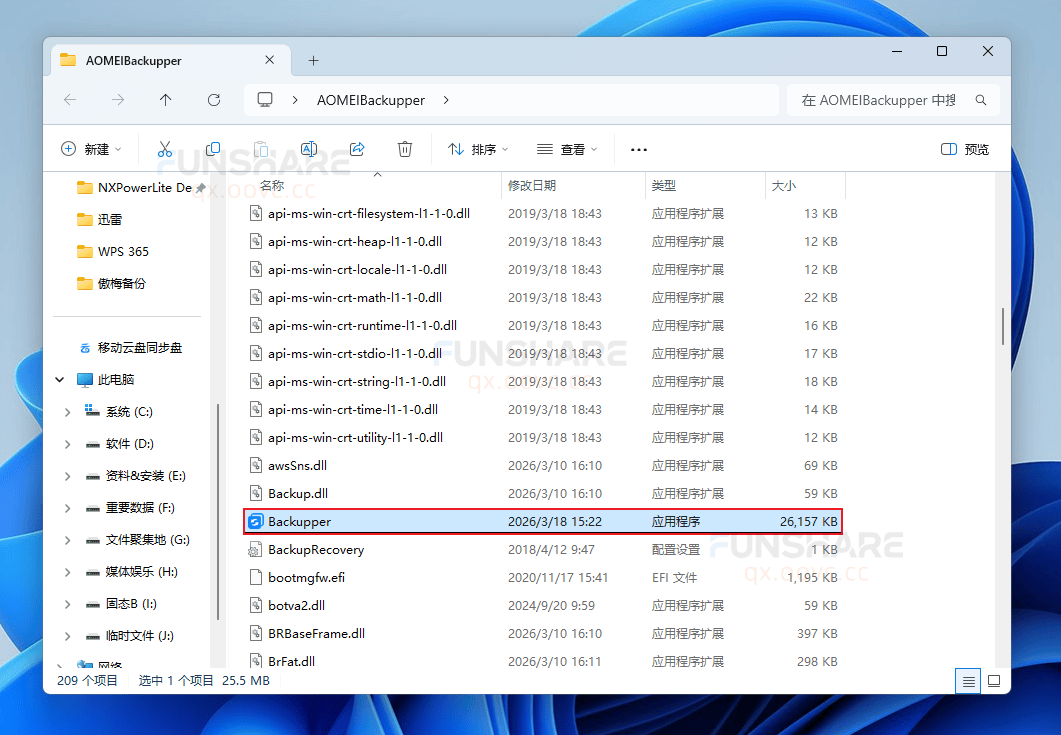The height and width of the screenshot is (735, 1061).
Task: Switch to large thumbnails view layout
Action: (x=994, y=681)
